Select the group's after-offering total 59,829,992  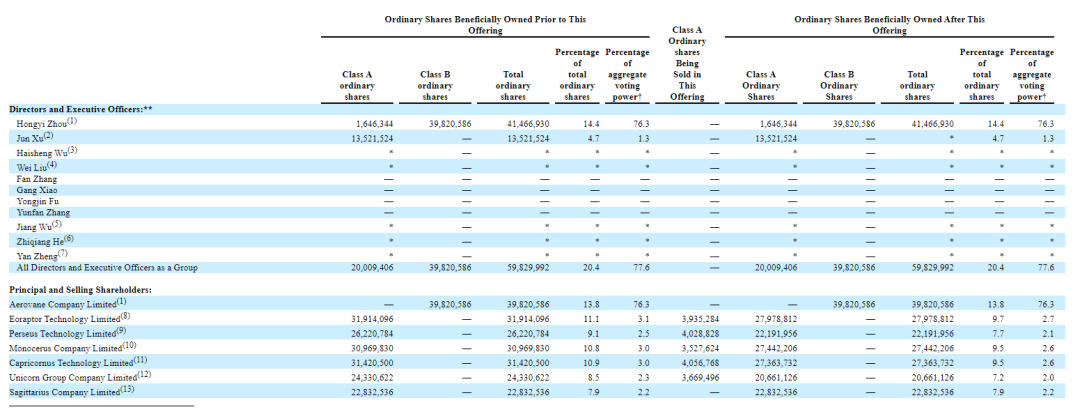(x=932, y=268)
